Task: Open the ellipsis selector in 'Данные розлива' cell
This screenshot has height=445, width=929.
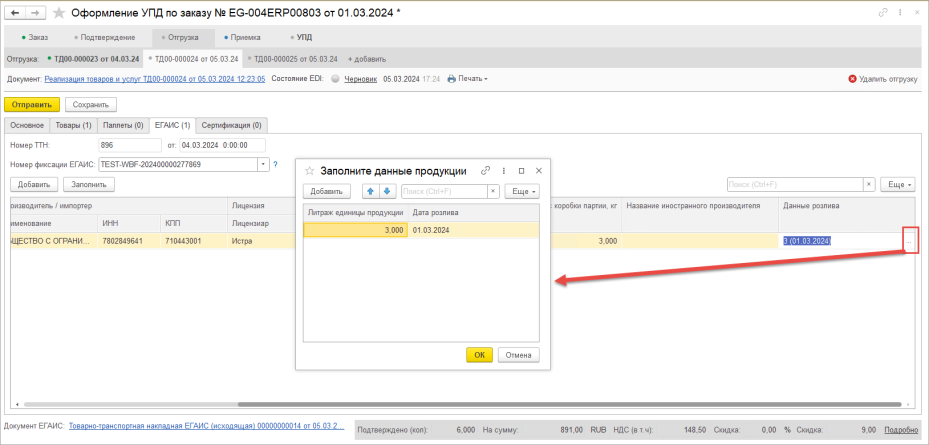Action: coord(909,241)
